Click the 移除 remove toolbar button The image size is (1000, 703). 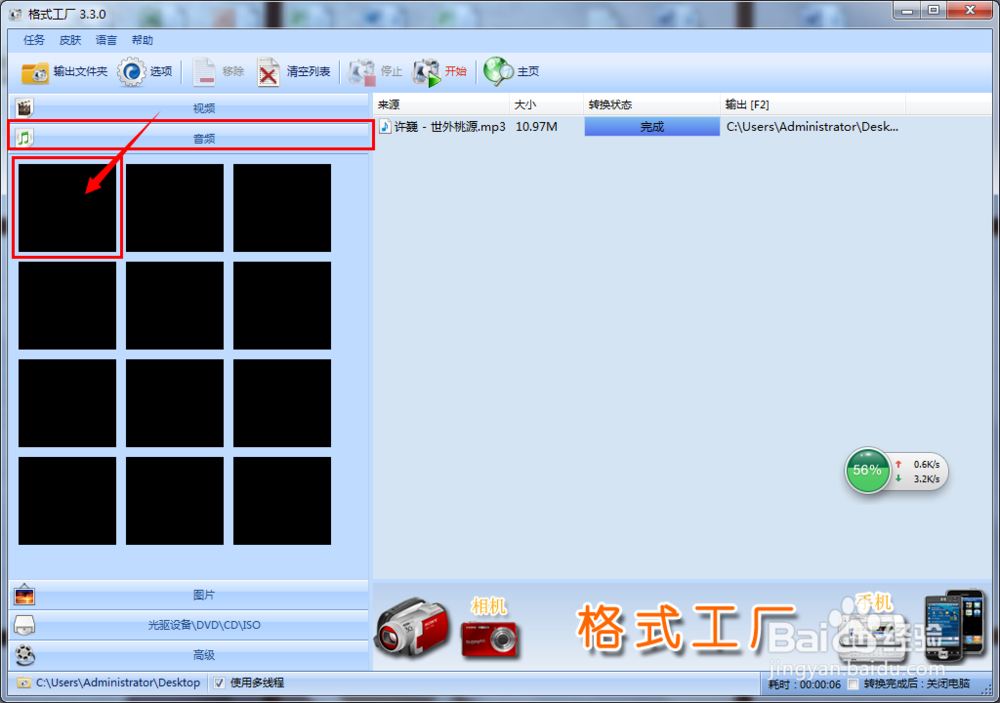[x=219, y=72]
